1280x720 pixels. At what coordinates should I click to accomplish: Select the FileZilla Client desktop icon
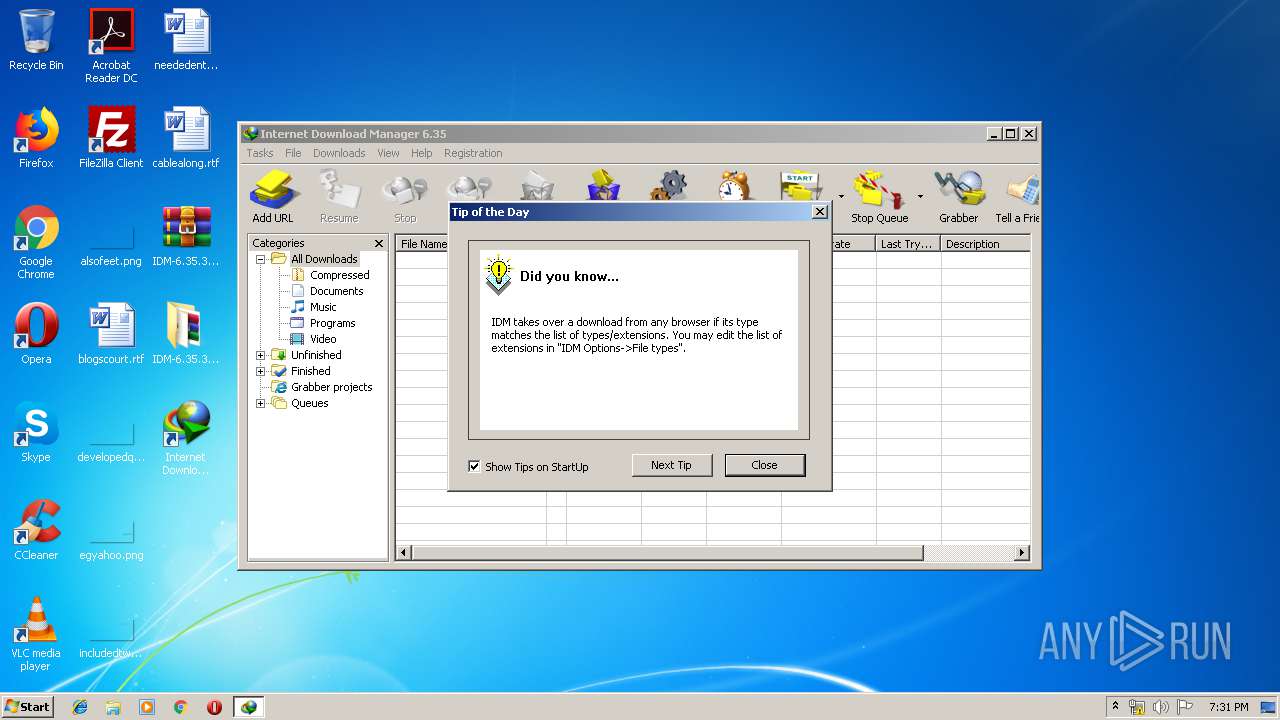pyautogui.click(x=111, y=138)
